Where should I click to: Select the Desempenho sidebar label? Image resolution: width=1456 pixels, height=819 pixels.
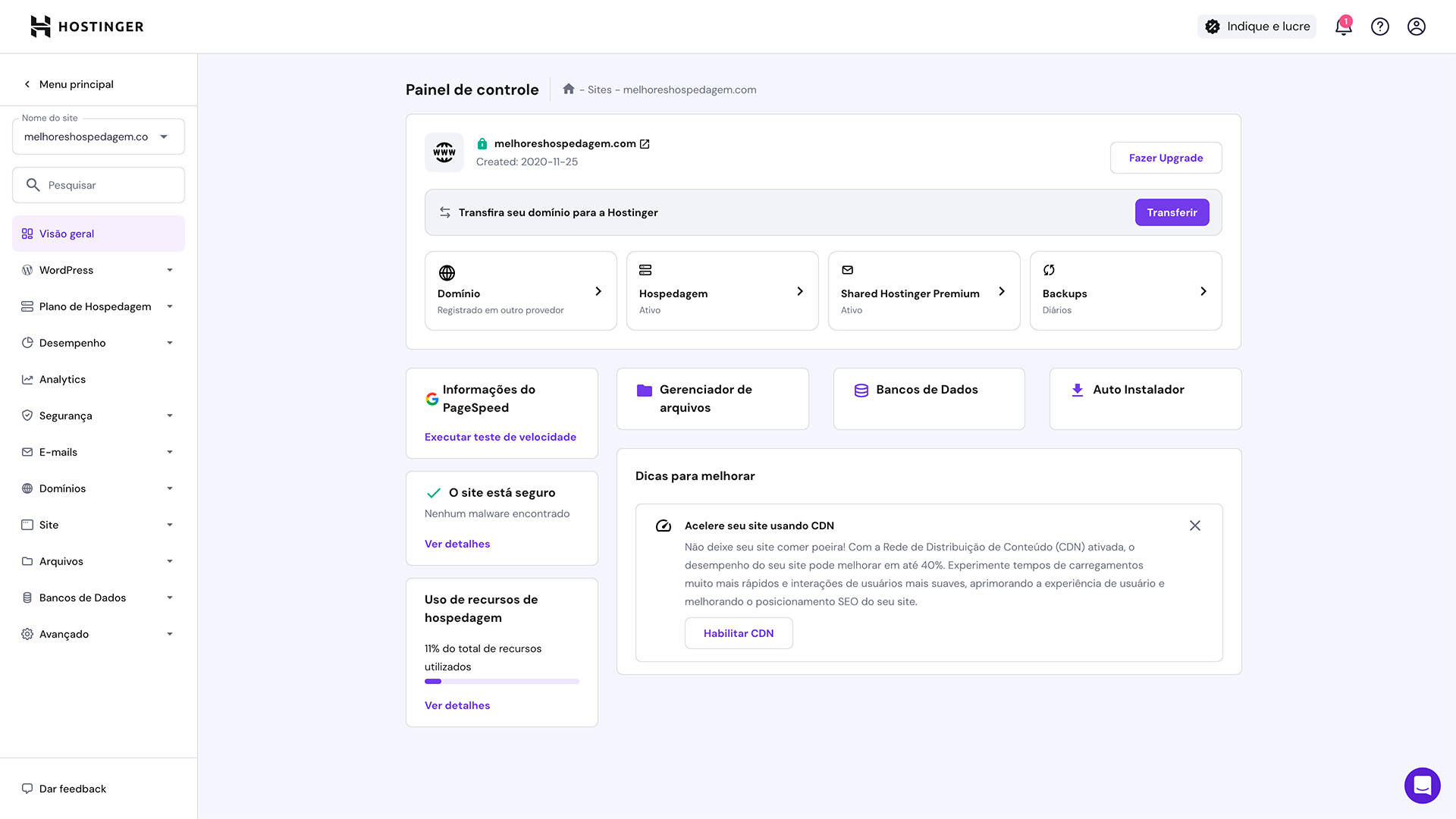[72, 343]
